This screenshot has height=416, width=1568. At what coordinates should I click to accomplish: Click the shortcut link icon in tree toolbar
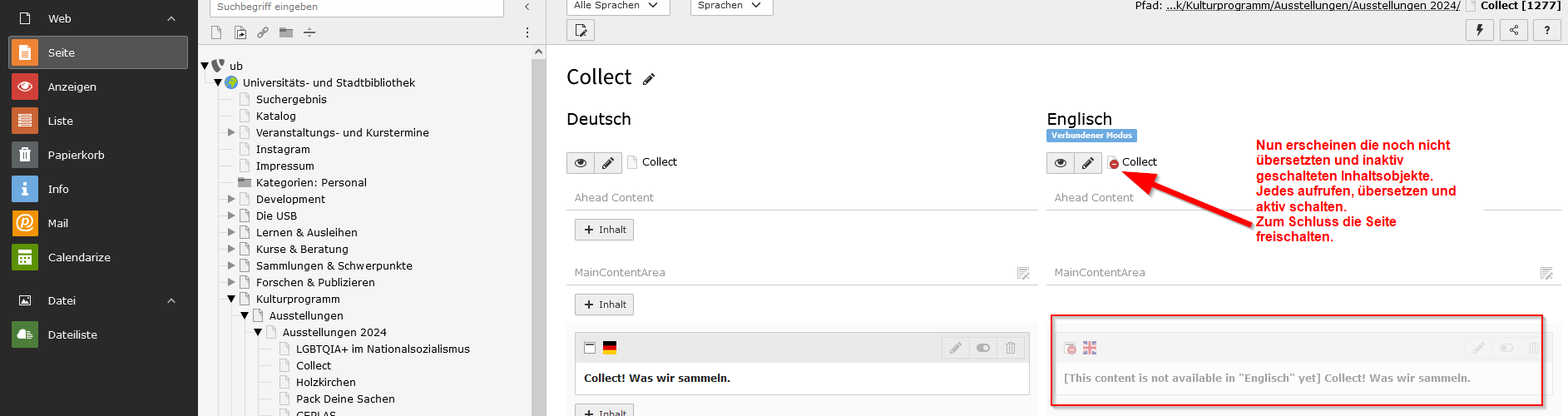click(263, 32)
